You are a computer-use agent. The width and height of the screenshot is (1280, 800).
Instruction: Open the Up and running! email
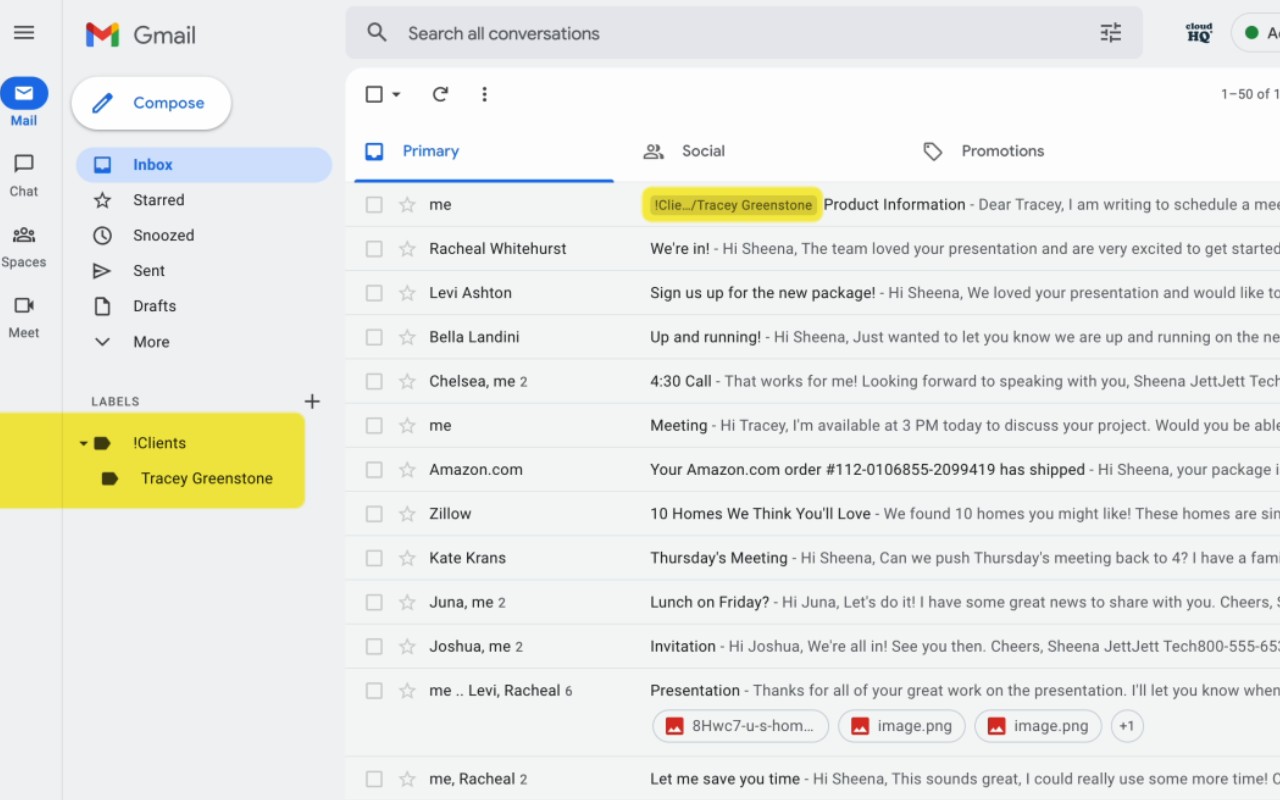point(813,337)
